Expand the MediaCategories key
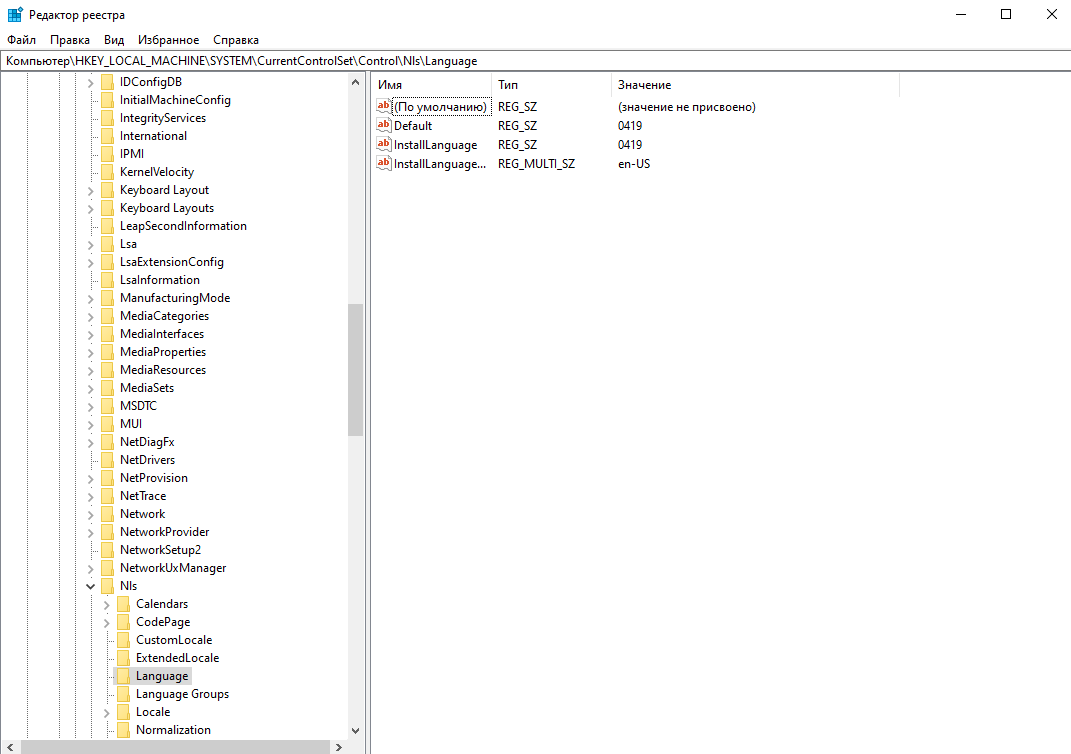1071x754 pixels. point(90,316)
